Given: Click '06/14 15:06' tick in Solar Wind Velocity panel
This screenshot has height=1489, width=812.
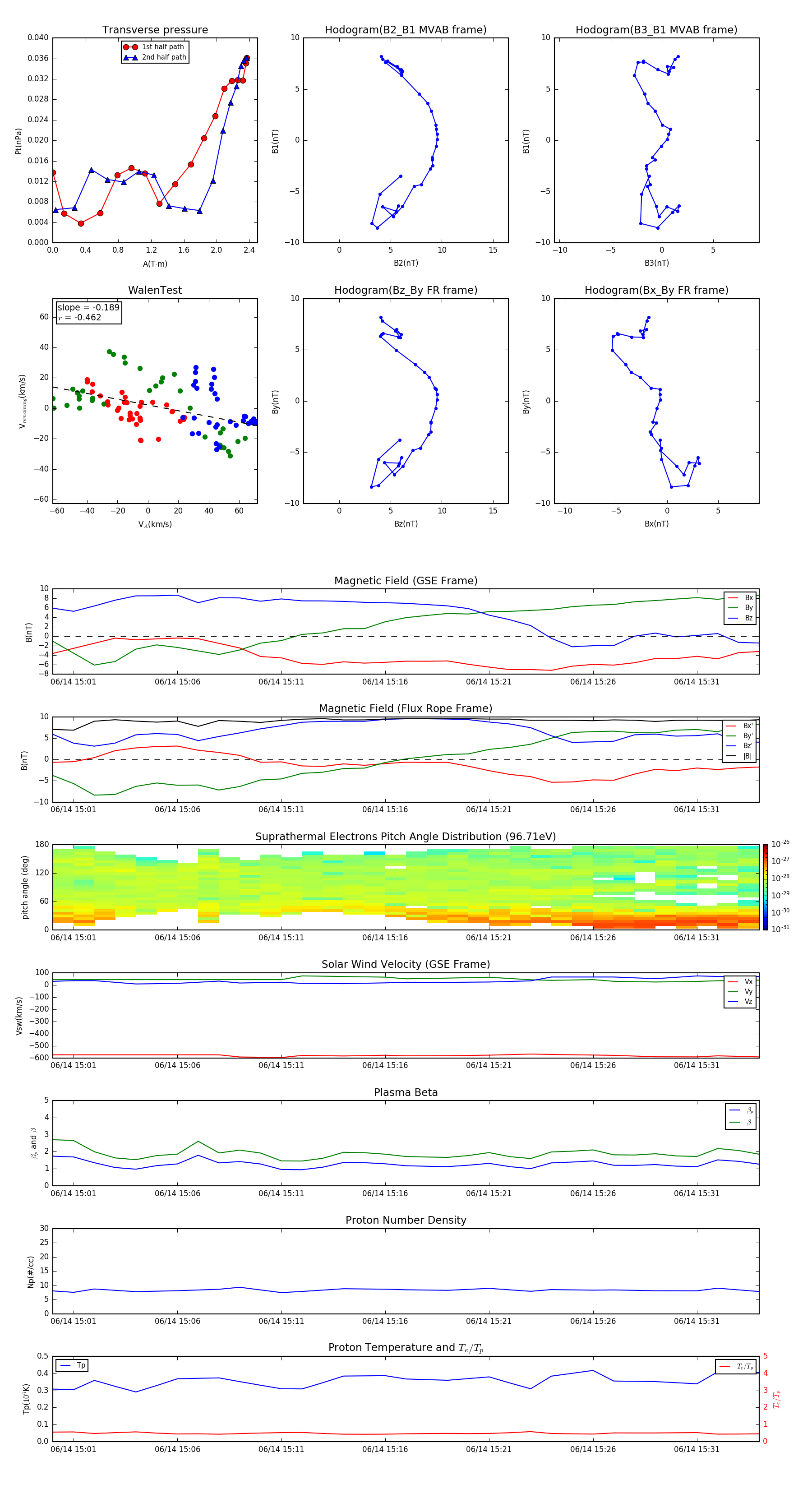Looking at the screenshot, I should (177, 1066).
